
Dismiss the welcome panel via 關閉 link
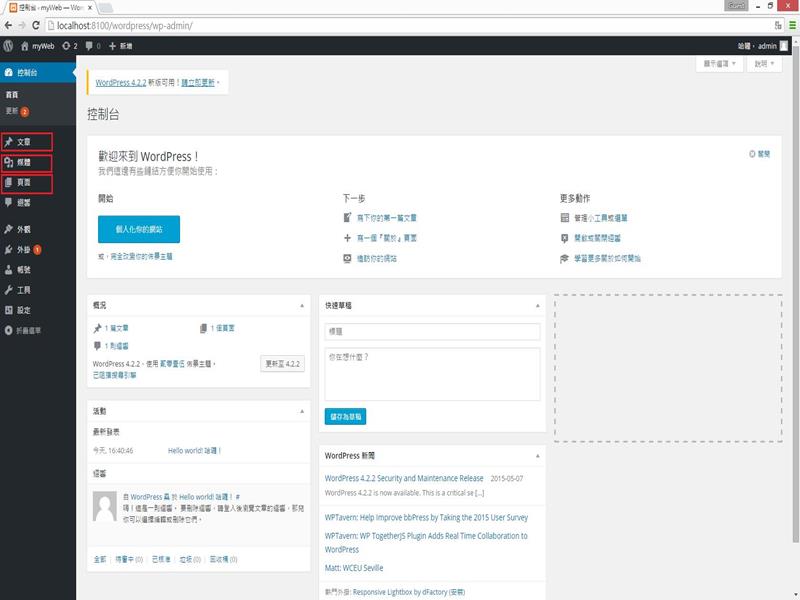[x=760, y=154]
